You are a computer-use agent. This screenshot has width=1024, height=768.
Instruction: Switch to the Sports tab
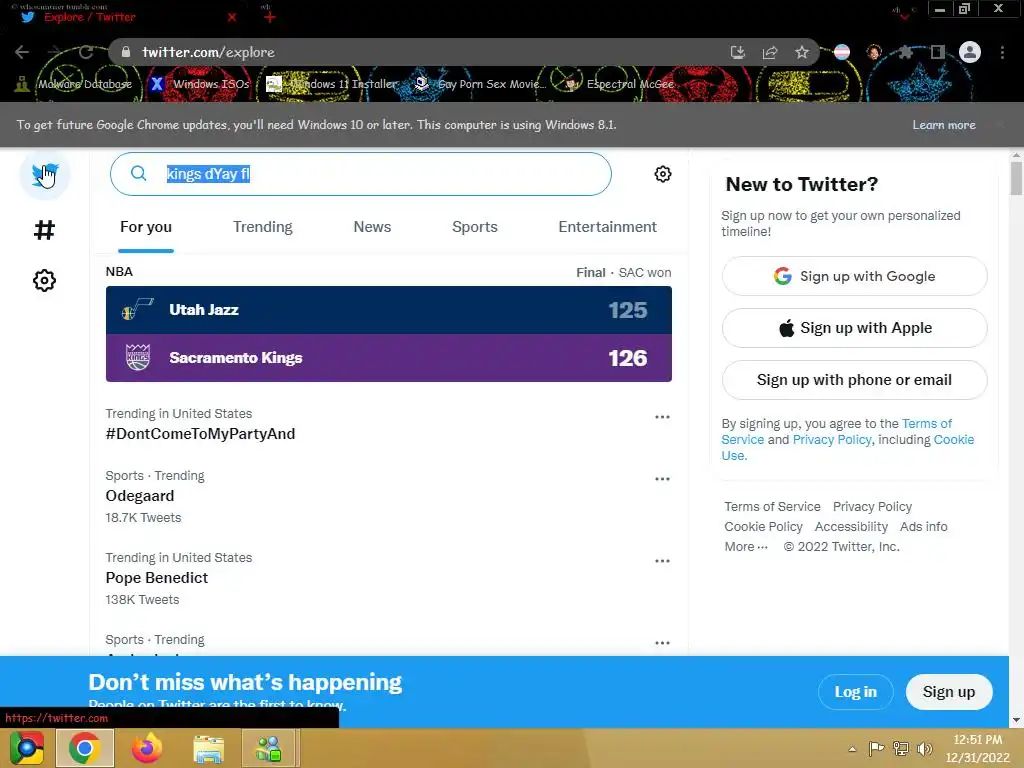475,227
